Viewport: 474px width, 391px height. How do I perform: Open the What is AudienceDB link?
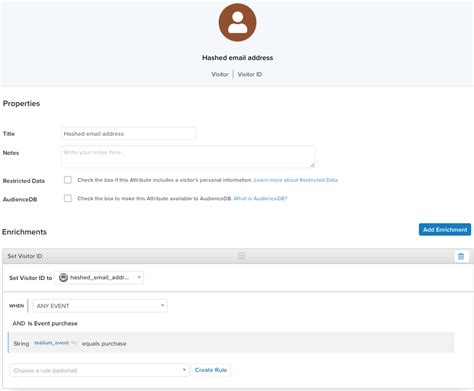pyautogui.click(x=260, y=198)
